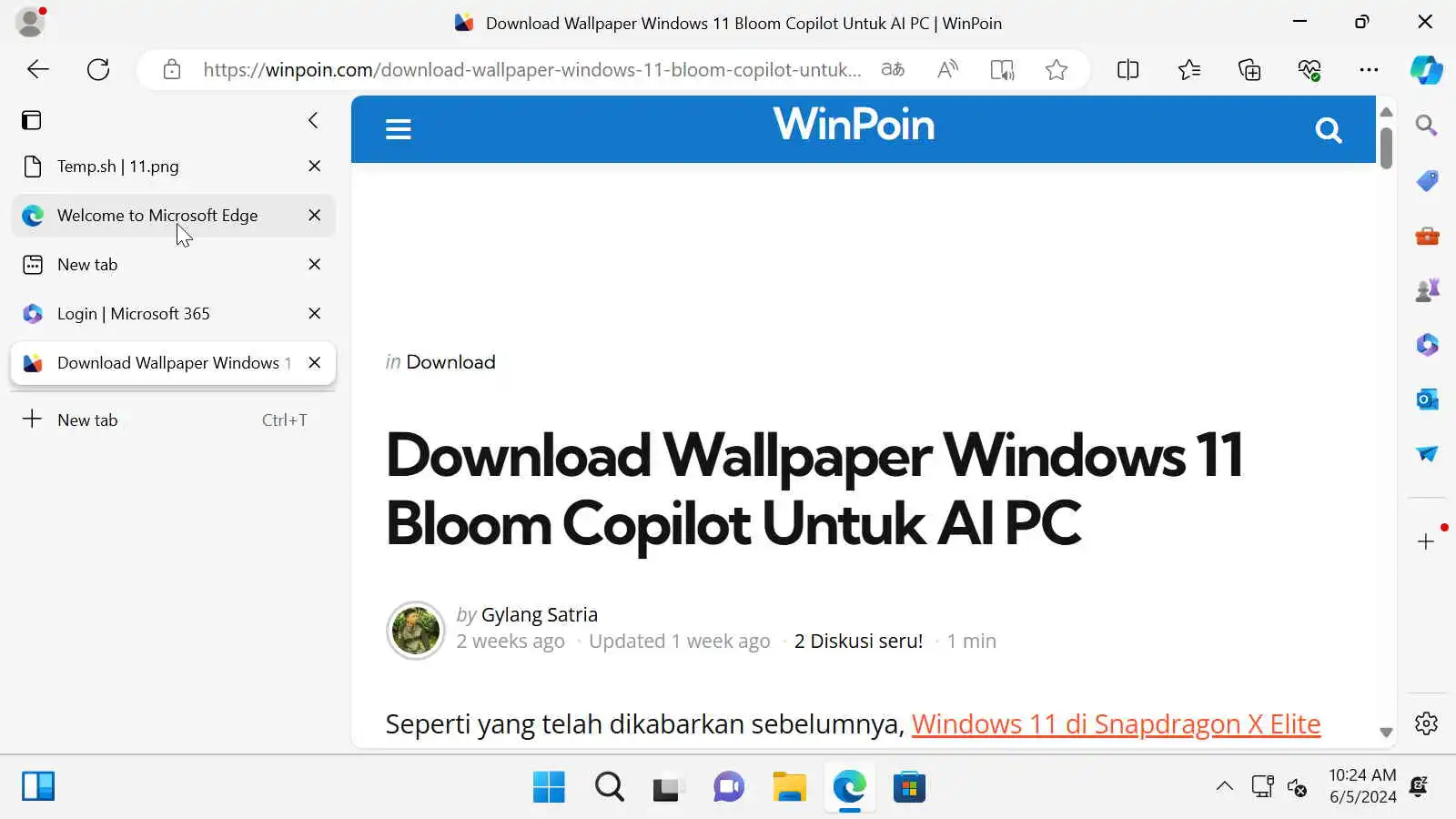Open Outlook in the sidebar
The width and height of the screenshot is (1456, 819).
tap(1427, 399)
